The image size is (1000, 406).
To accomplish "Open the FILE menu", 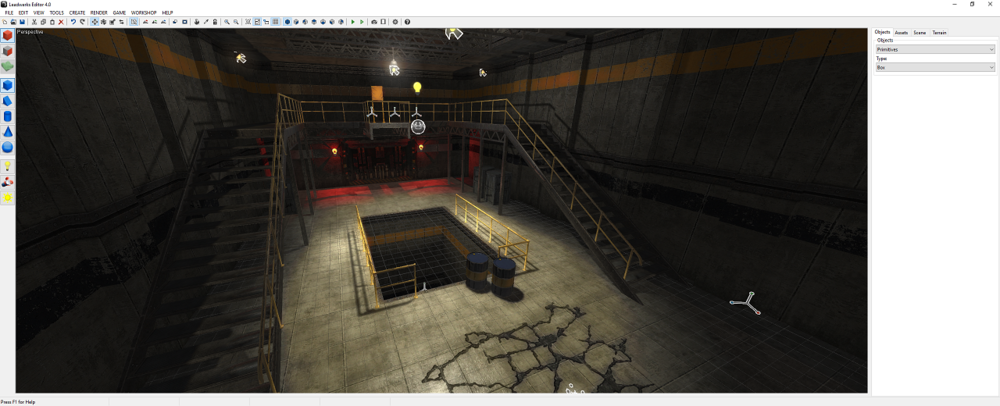I will pyautogui.click(x=9, y=13).
